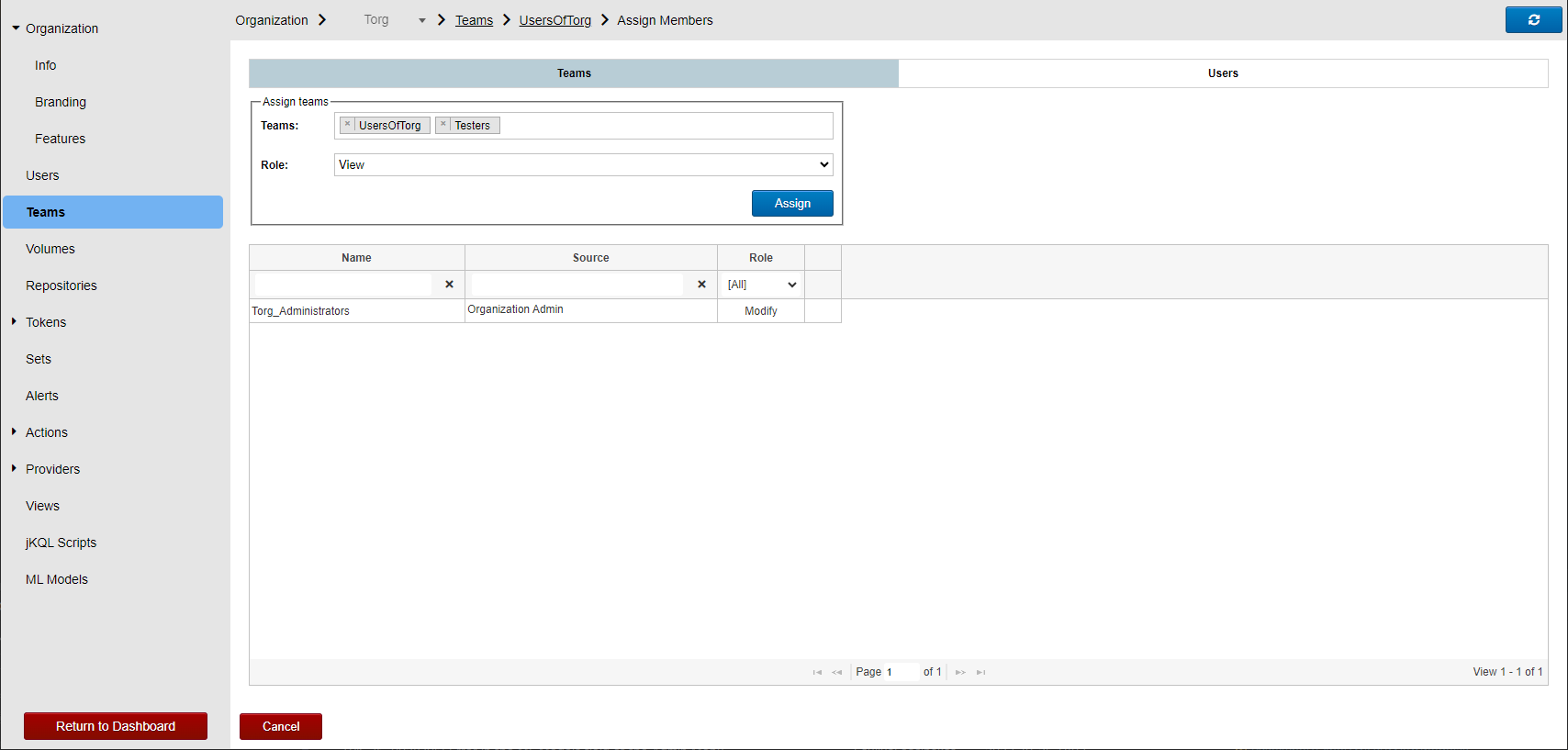Open Volumes in the sidebar
The image size is (1568, 750).
coord(50,249)
